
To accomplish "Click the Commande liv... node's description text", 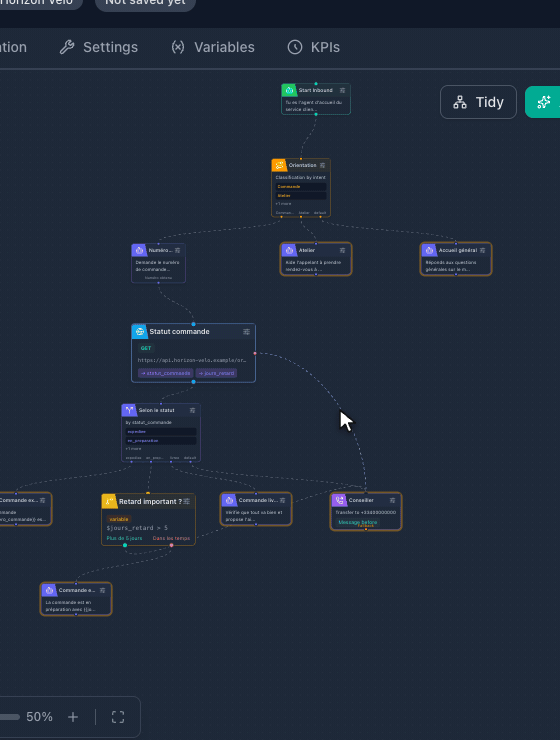I will click(254, 515).
